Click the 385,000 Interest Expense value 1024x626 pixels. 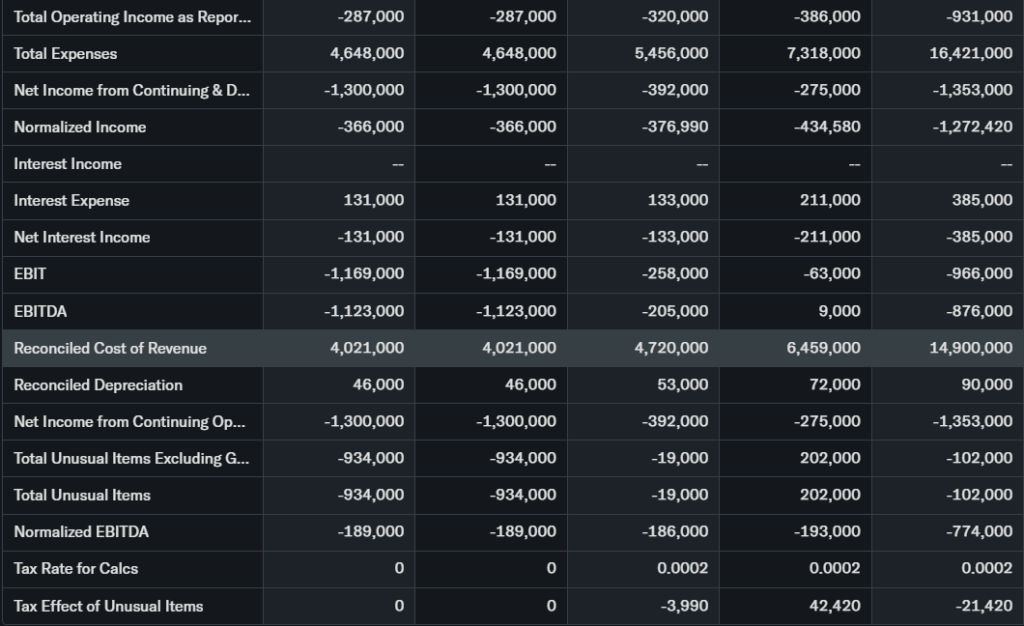pyautogui.click(x=984, y=200)
